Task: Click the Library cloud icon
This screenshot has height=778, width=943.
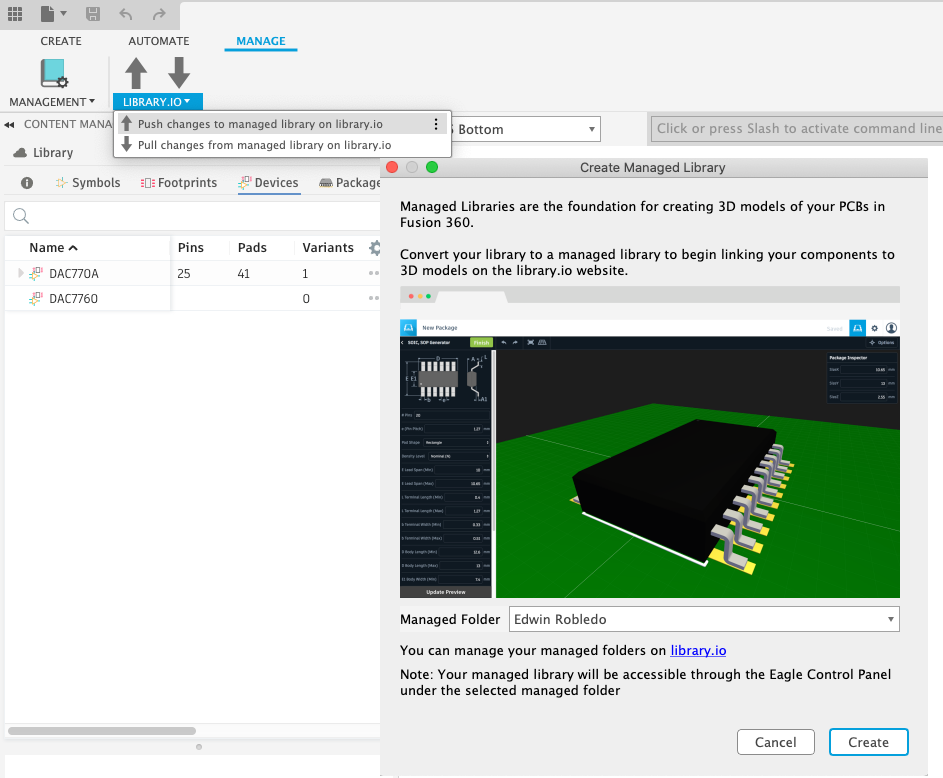Action: 20,153
